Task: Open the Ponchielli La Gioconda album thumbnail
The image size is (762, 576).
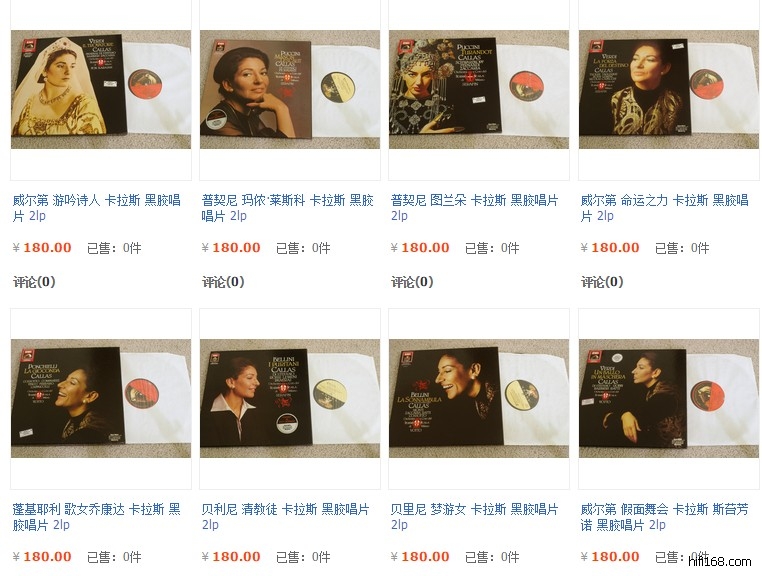Action: (101, 398)
